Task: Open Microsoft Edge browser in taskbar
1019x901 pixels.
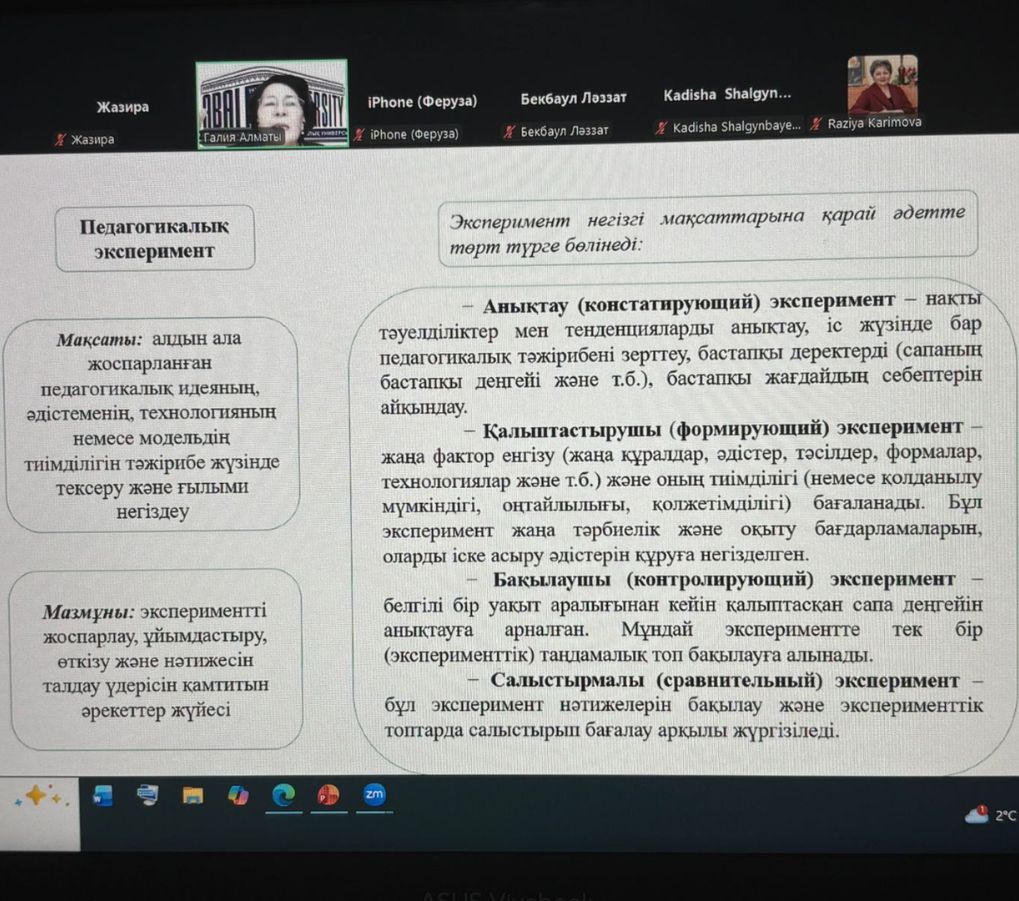Action: [284, 795]
